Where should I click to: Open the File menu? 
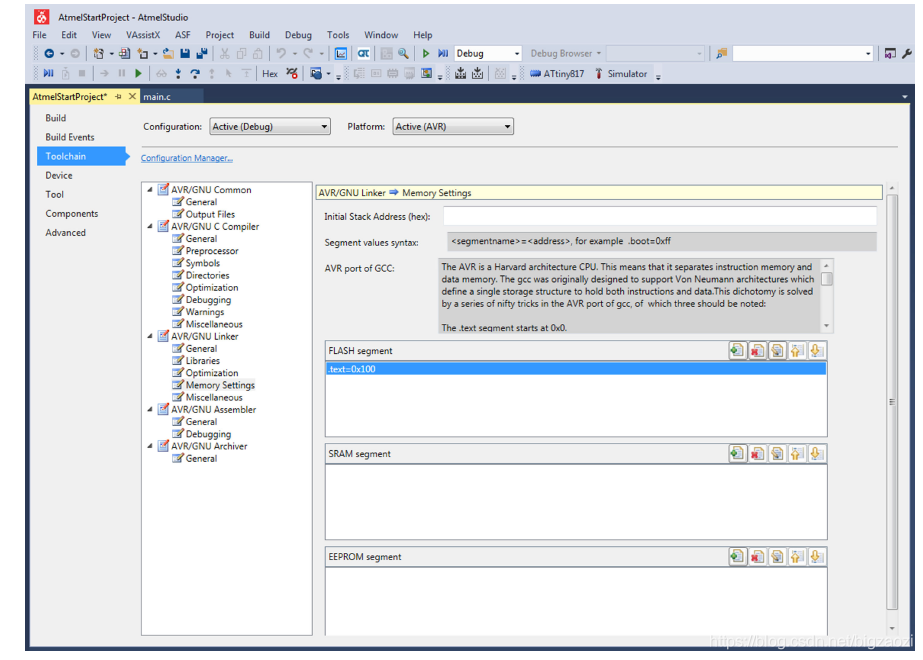(39, 35)
